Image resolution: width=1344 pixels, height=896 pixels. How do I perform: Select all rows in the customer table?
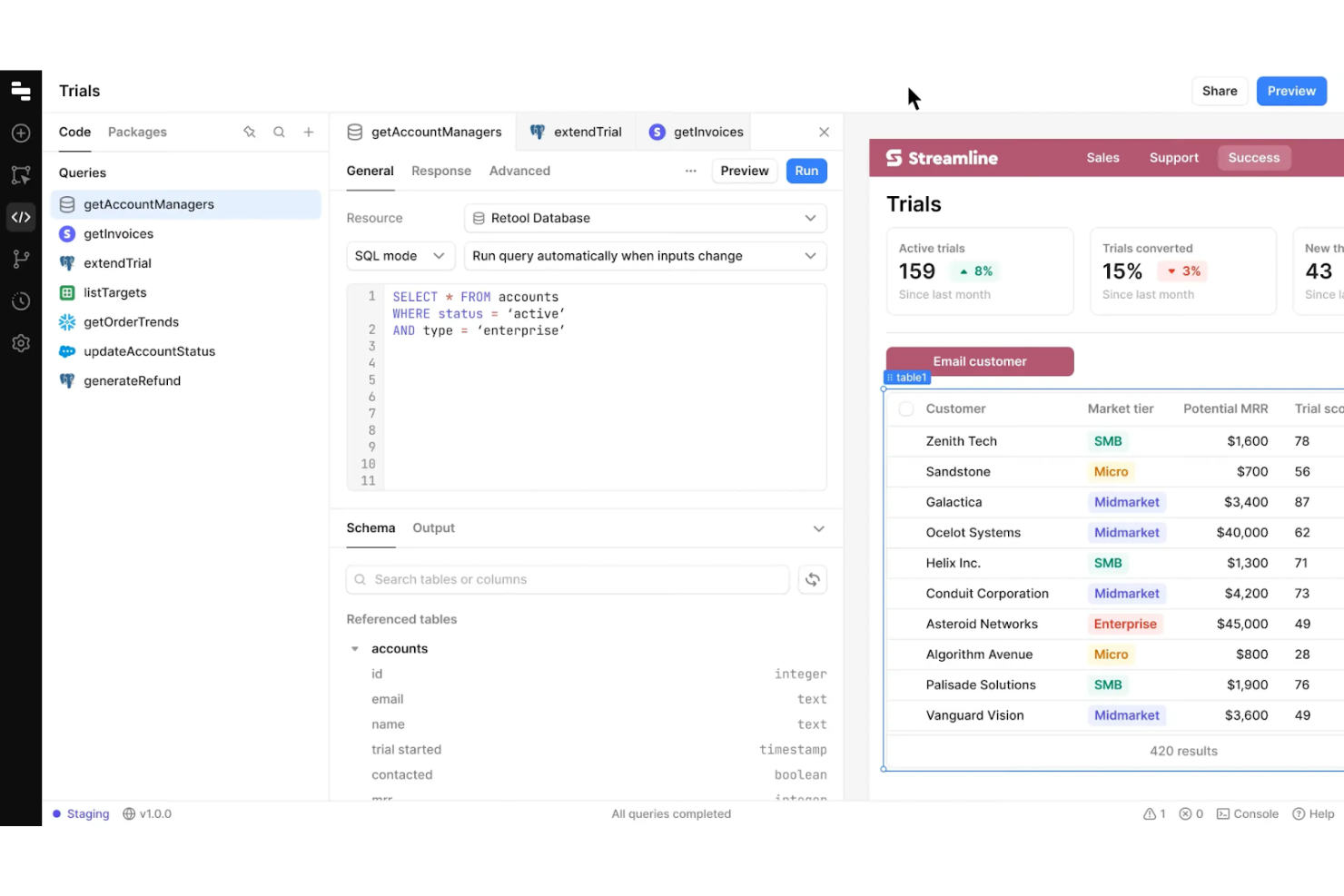[x=905, y=409]
